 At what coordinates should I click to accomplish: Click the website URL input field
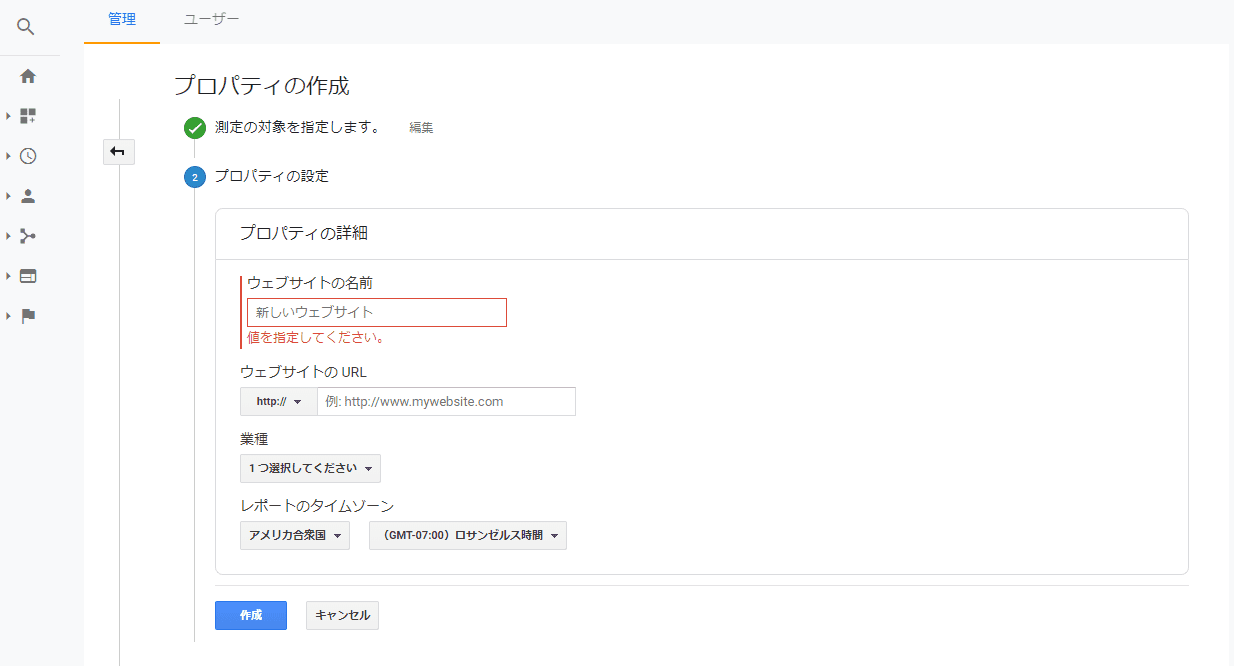(x=446, y=402)
